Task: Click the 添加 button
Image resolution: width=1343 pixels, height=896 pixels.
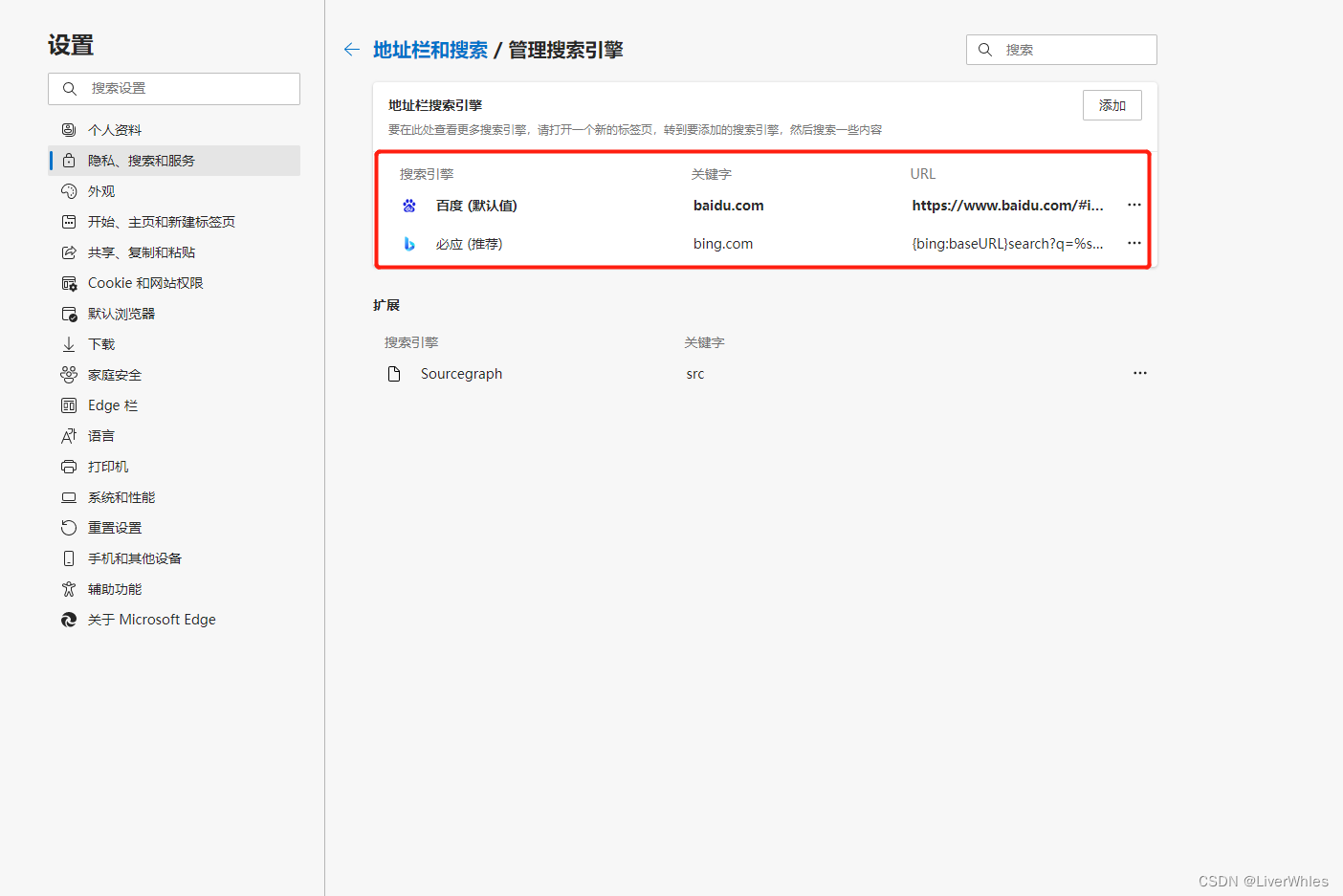Action: point(1112,105)
